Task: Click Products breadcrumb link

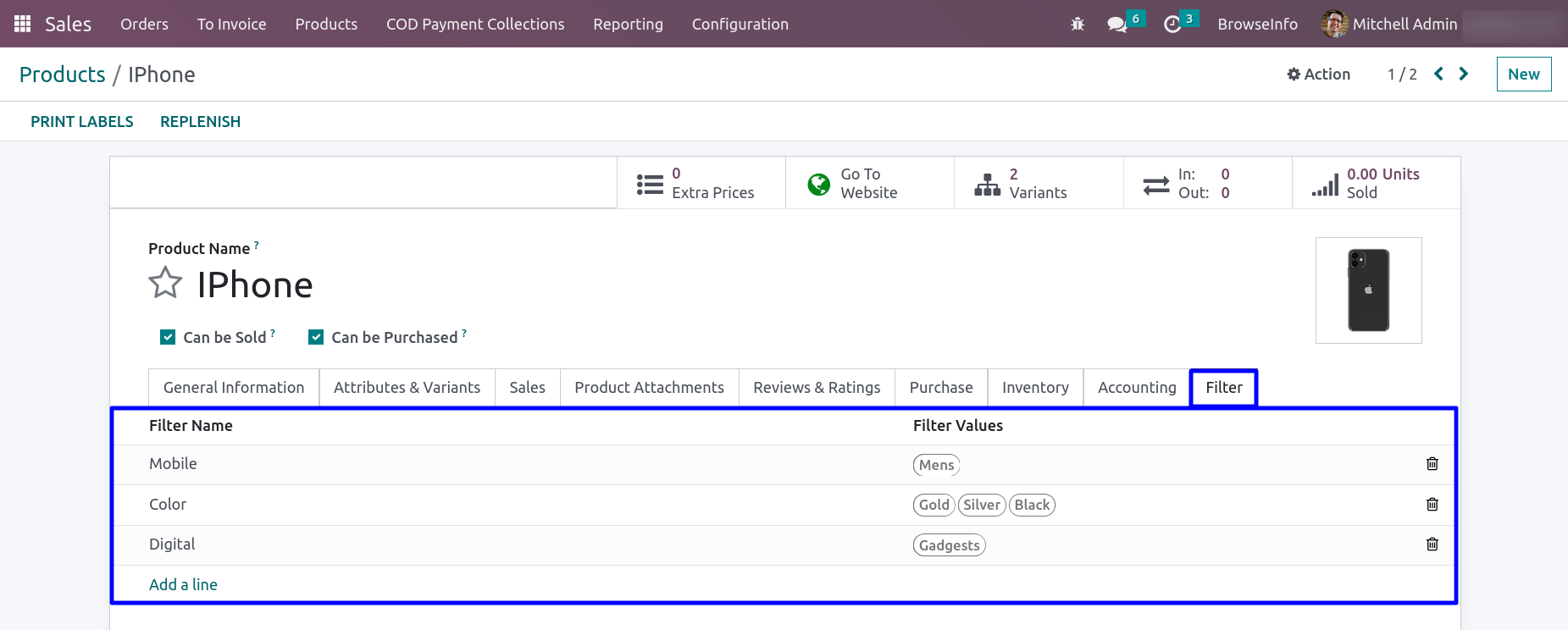Action: pos(63,75)
